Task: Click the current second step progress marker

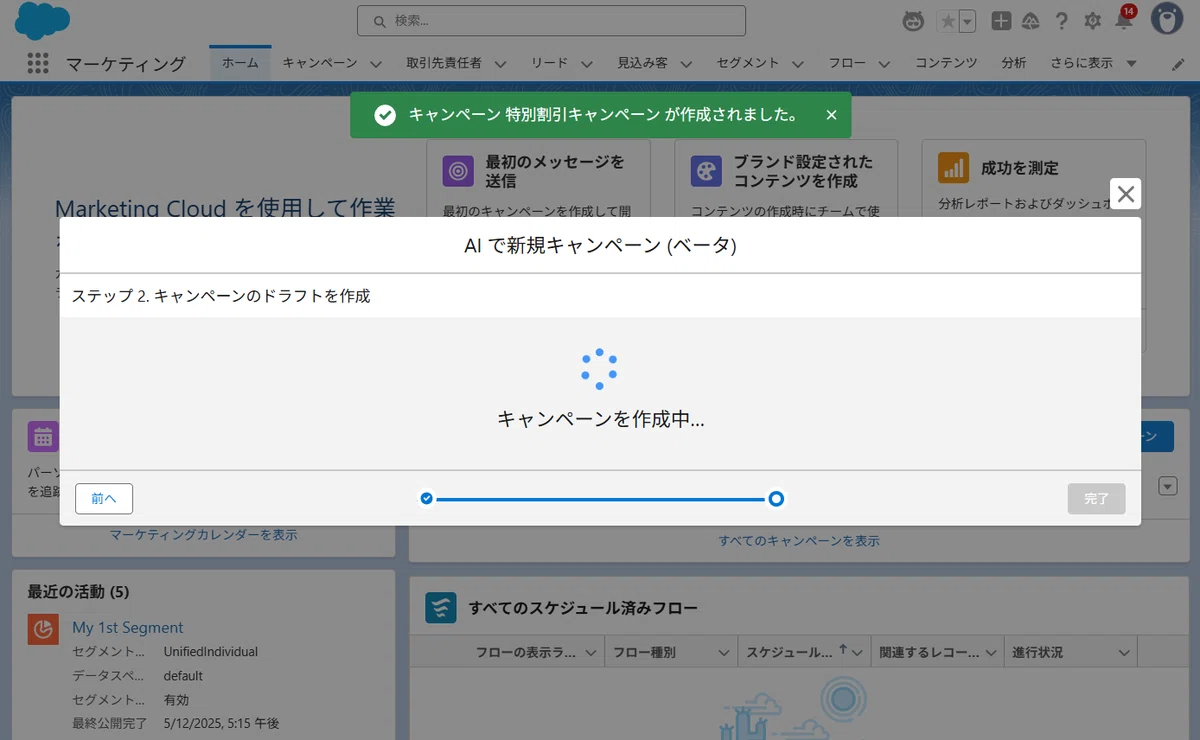Action: 776,498
